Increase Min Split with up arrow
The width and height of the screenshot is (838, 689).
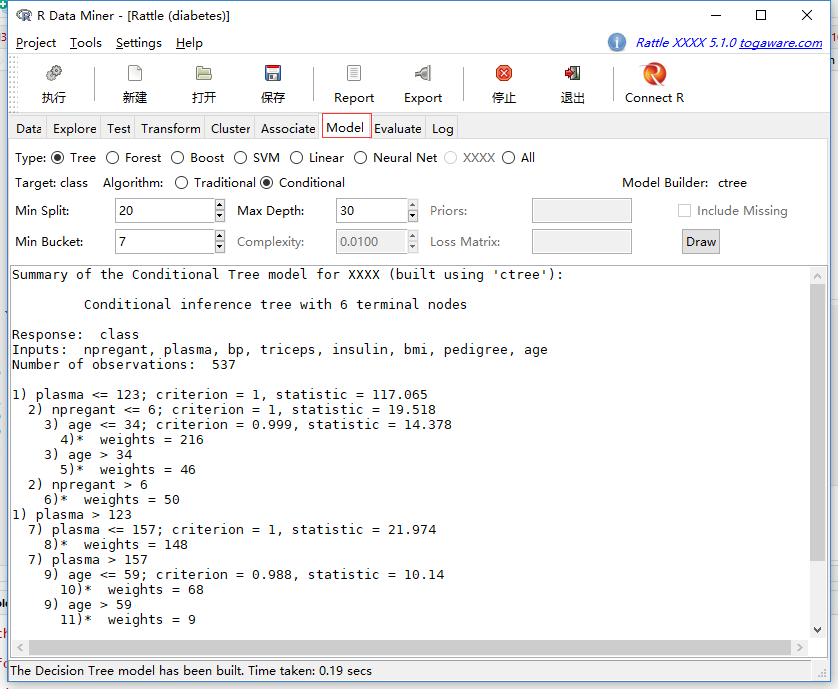click(x=220, y=205)
